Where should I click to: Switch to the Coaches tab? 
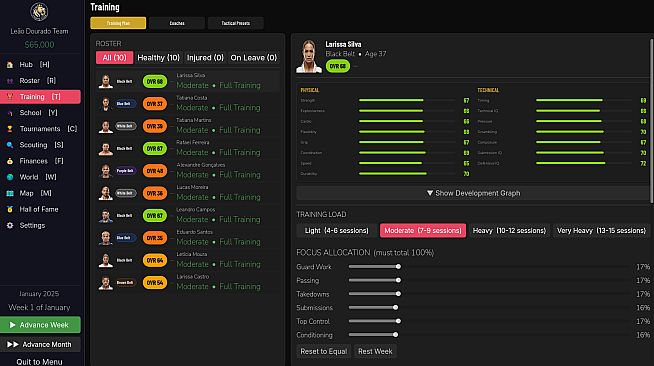point(177,23)
